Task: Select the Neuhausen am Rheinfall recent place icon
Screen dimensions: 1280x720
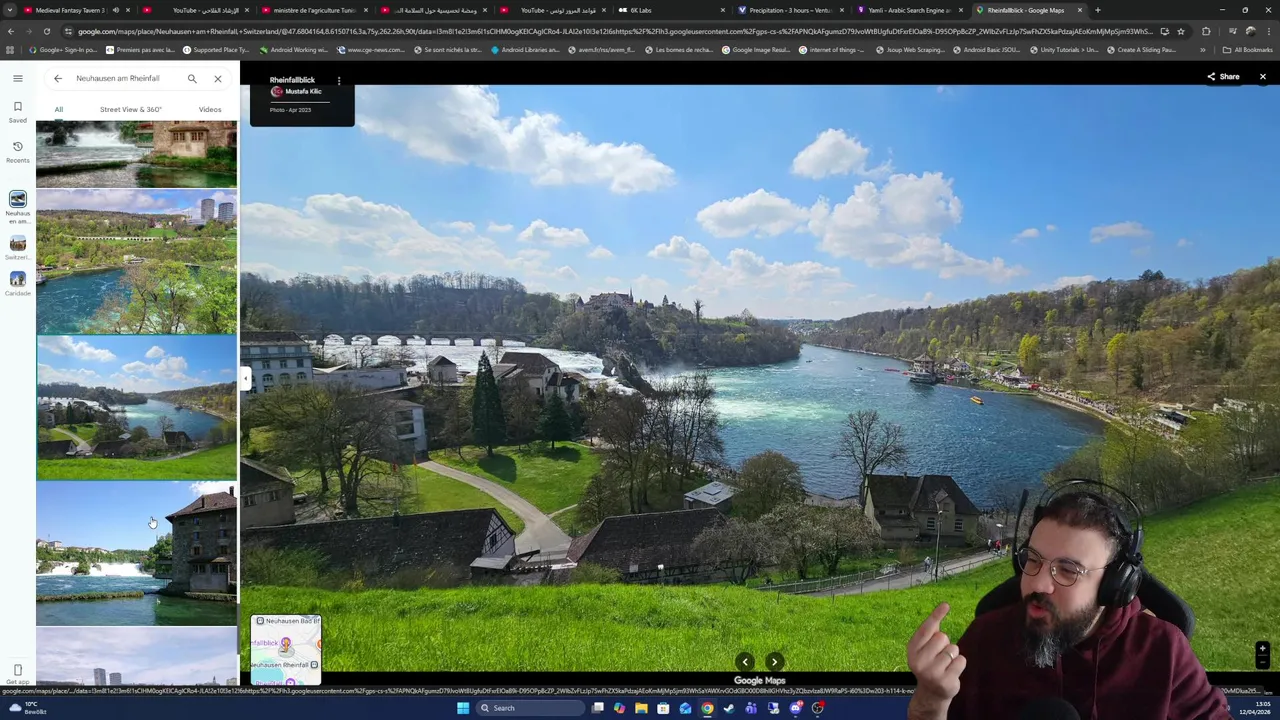Action: (17, 199)
